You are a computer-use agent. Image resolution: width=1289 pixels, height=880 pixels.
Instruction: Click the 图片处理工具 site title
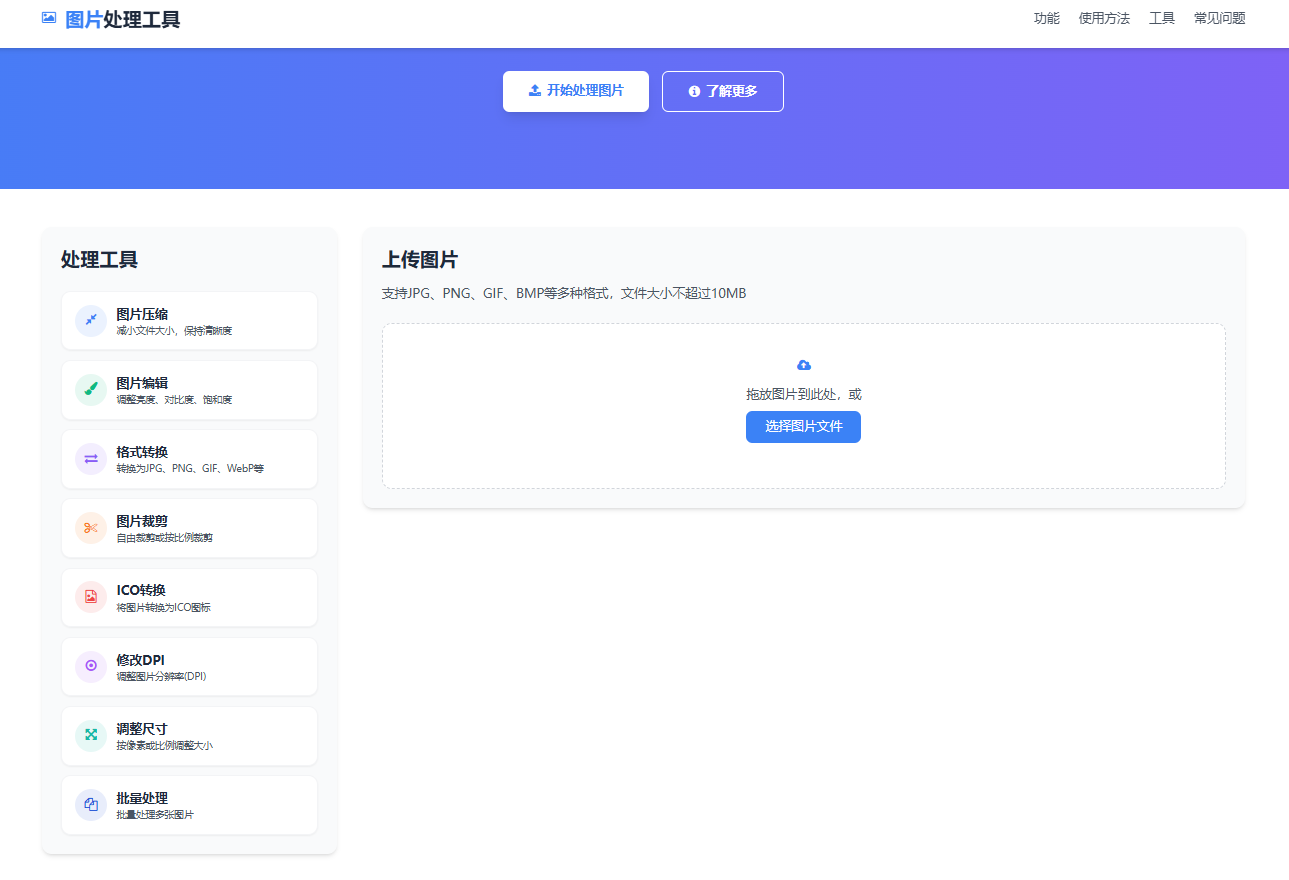[x=122, y=19]
